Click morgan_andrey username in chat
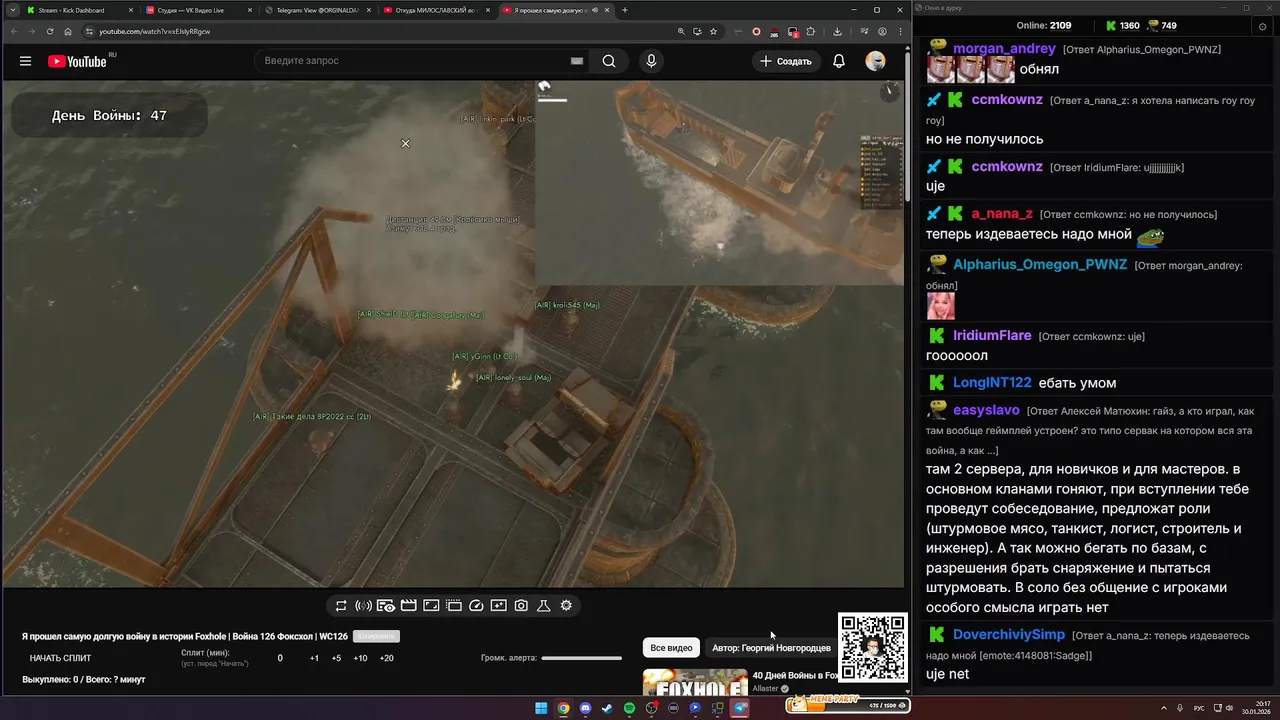1280x720 pixels. (x=1004, y=49)
